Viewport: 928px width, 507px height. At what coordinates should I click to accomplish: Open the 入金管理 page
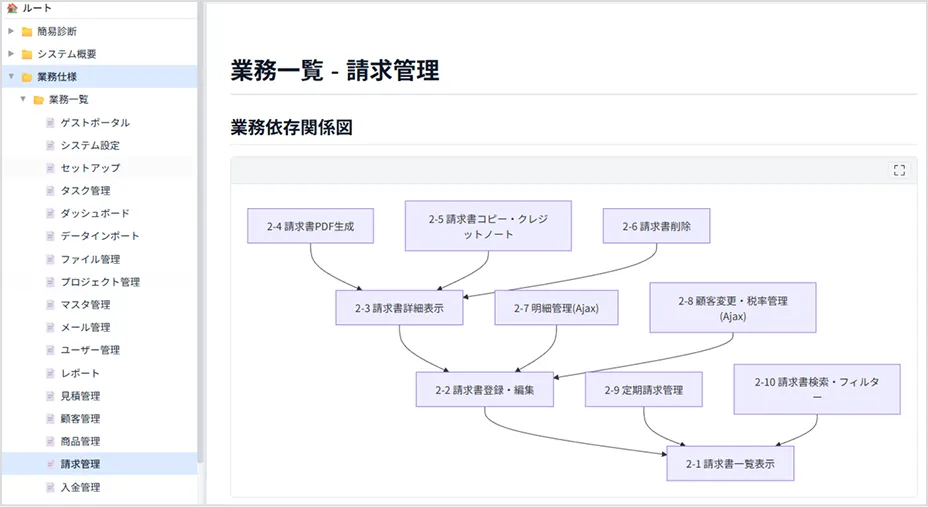[x=80, y=487]
